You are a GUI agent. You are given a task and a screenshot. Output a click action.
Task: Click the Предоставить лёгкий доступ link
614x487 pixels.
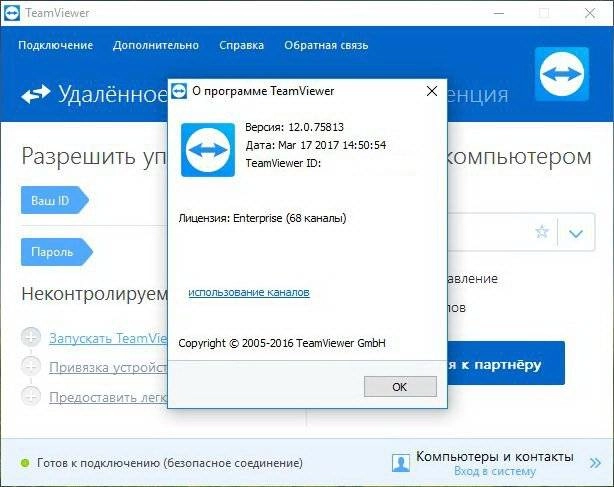(x=108, y=397)
